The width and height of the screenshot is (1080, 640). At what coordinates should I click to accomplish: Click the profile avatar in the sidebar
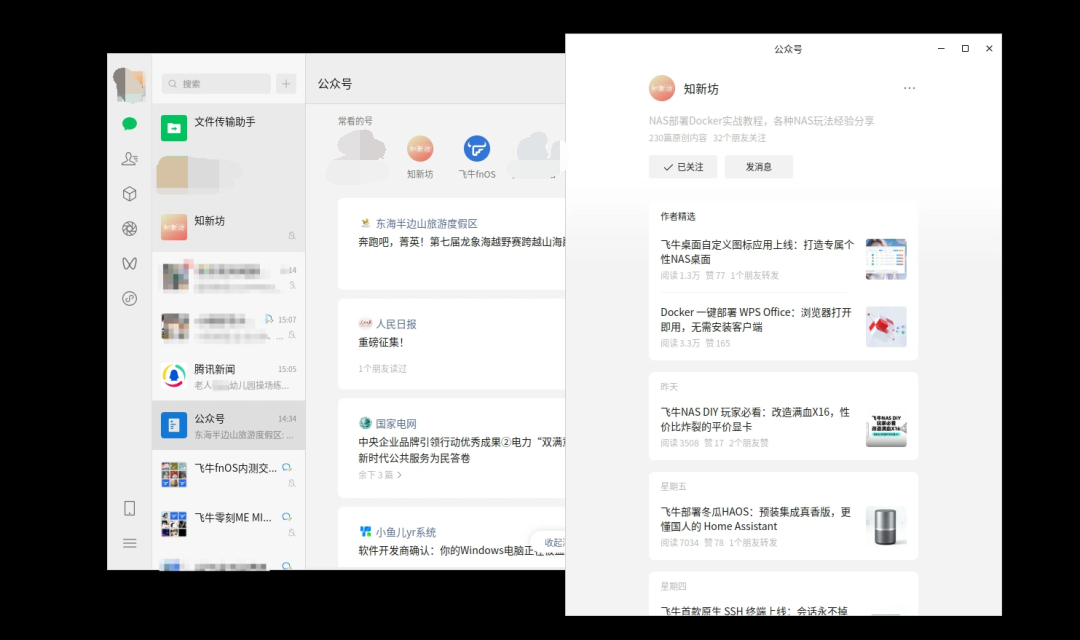pos(129,84)
